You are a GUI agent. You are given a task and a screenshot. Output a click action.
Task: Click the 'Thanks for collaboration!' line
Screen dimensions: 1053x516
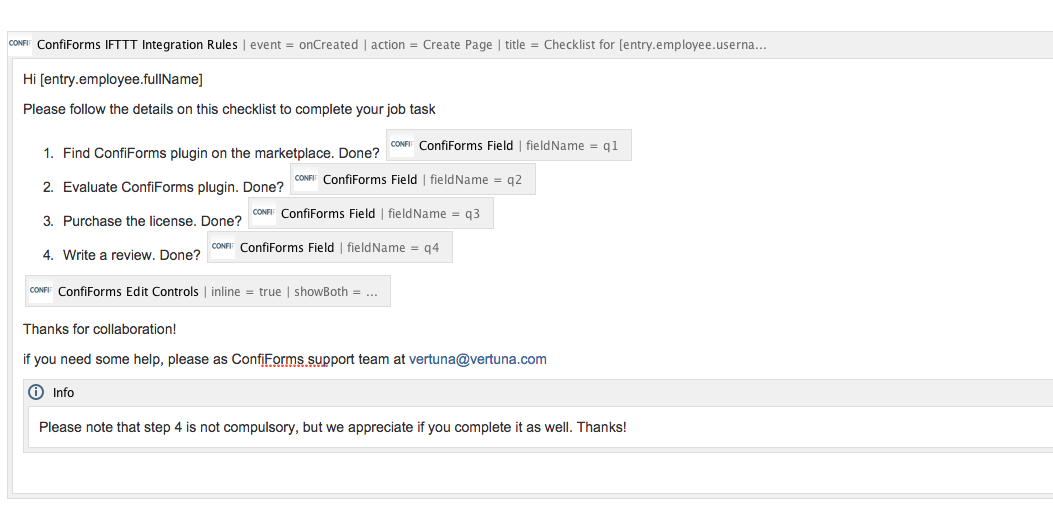coord(100,329)
